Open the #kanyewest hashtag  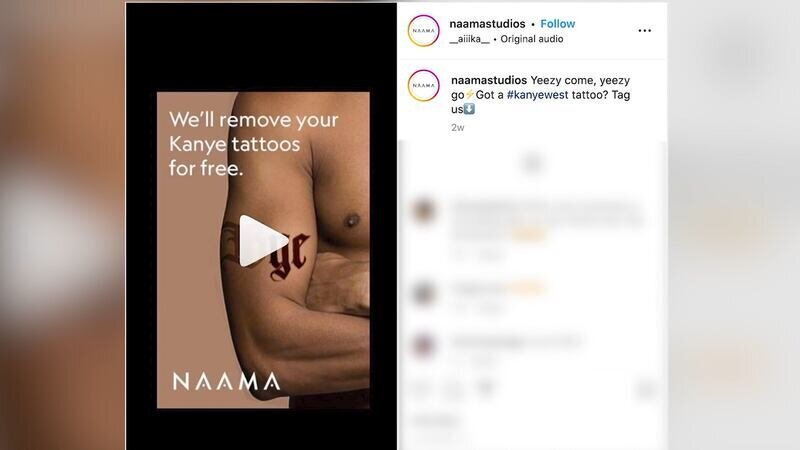click(x=537, y=94)
